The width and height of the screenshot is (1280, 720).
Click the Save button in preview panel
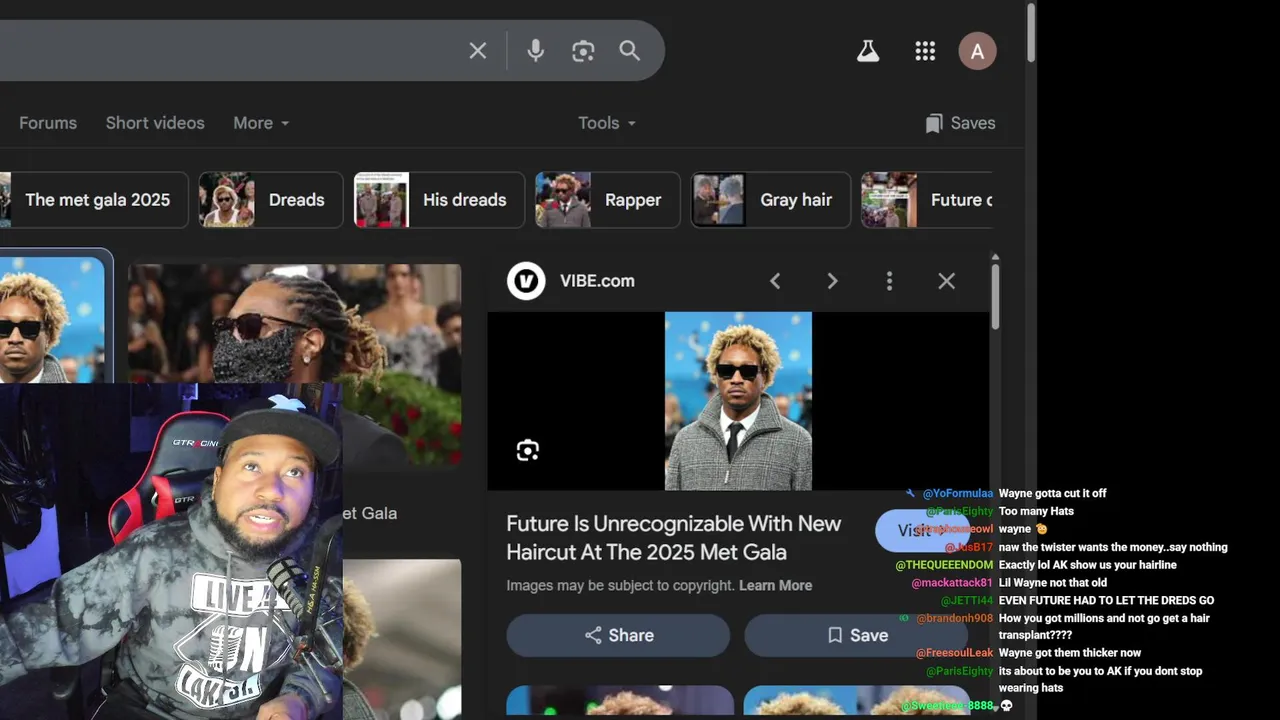coord(856,635)
